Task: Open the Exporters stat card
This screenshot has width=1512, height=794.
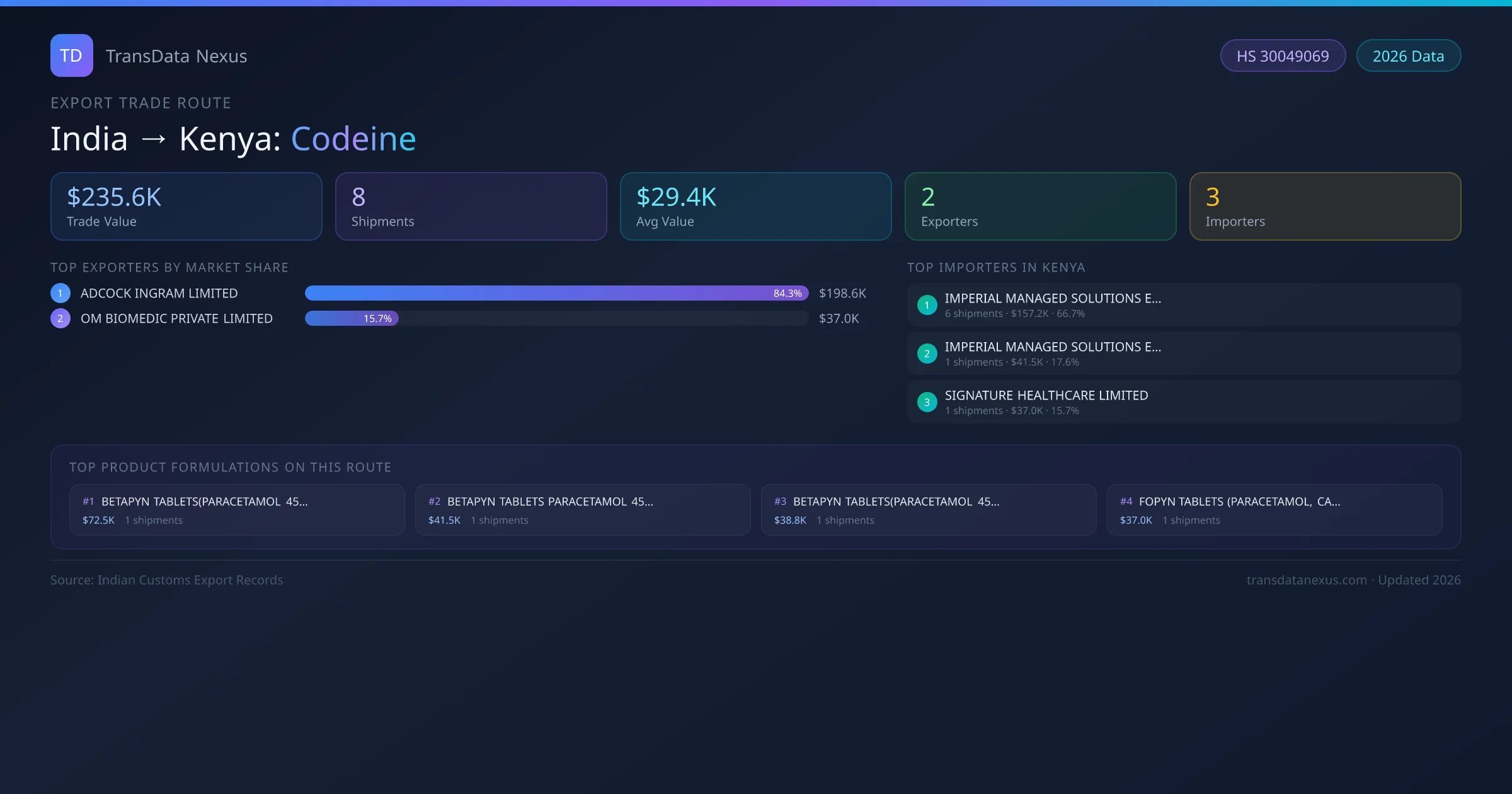Action: pyautogui.click(x=1040, y=206)
